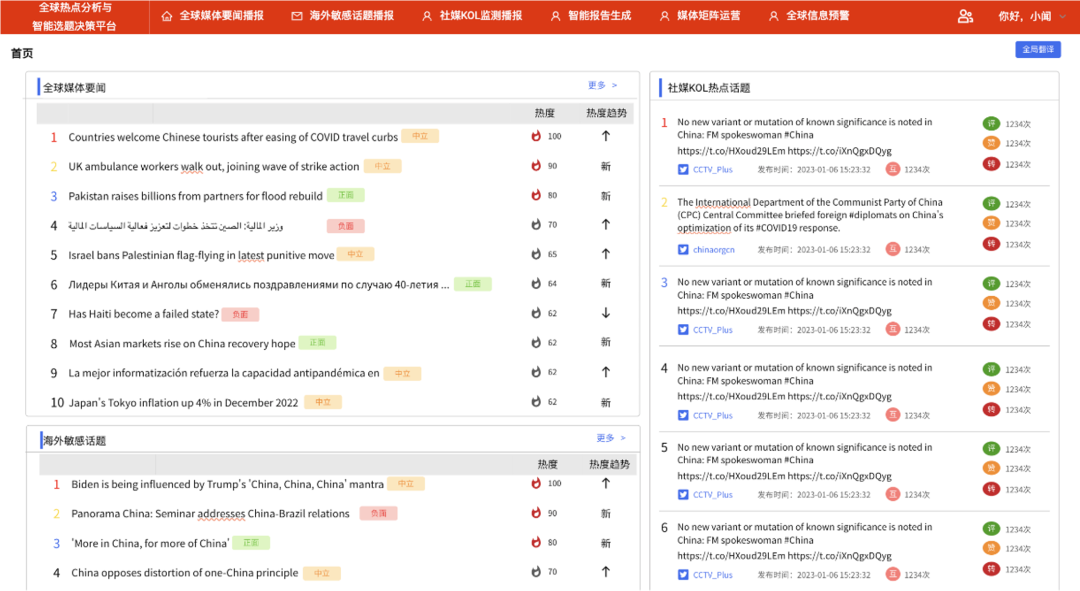Click the orange 赞 like icon on post 2
Viewport: 1080px width, 591px height.
click(x=991, y=223)
